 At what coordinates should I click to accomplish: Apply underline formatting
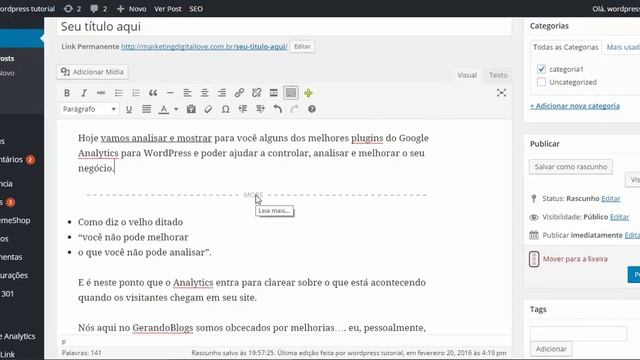129,109
